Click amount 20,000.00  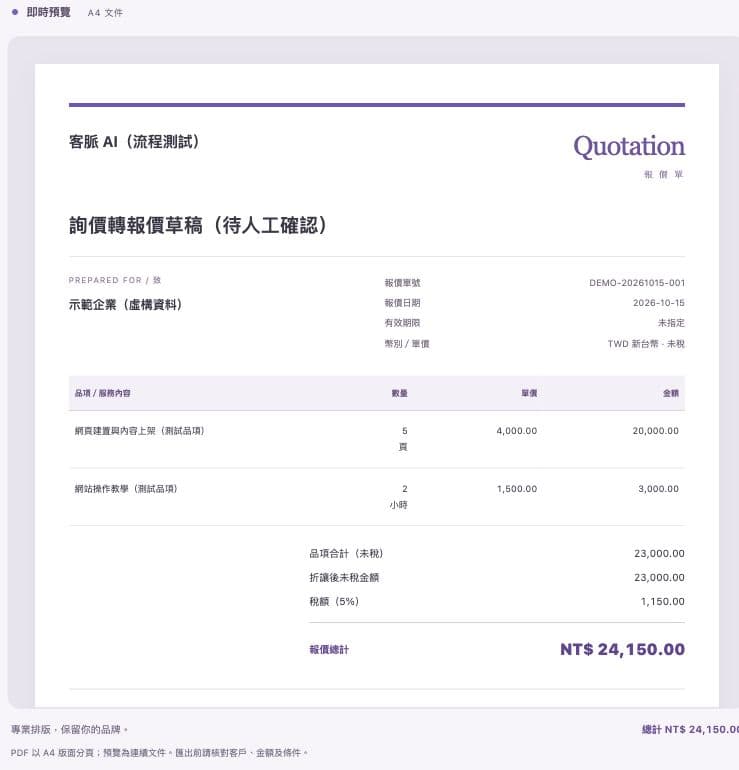(656, 431)
